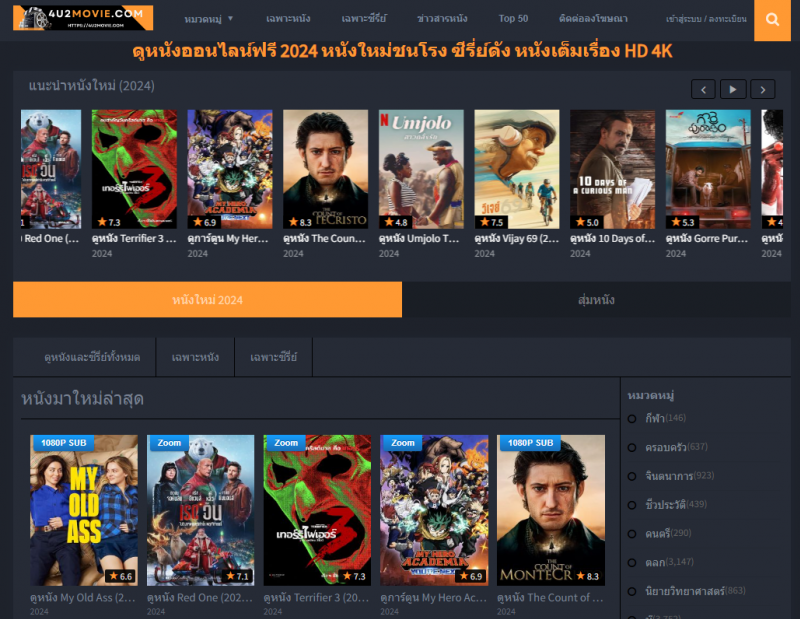The height and width of the screenshot is (619, 800).
Task: Click เข้าสู่ระบบ / ลงทะเบียน login link
Action: coord(706,19)
